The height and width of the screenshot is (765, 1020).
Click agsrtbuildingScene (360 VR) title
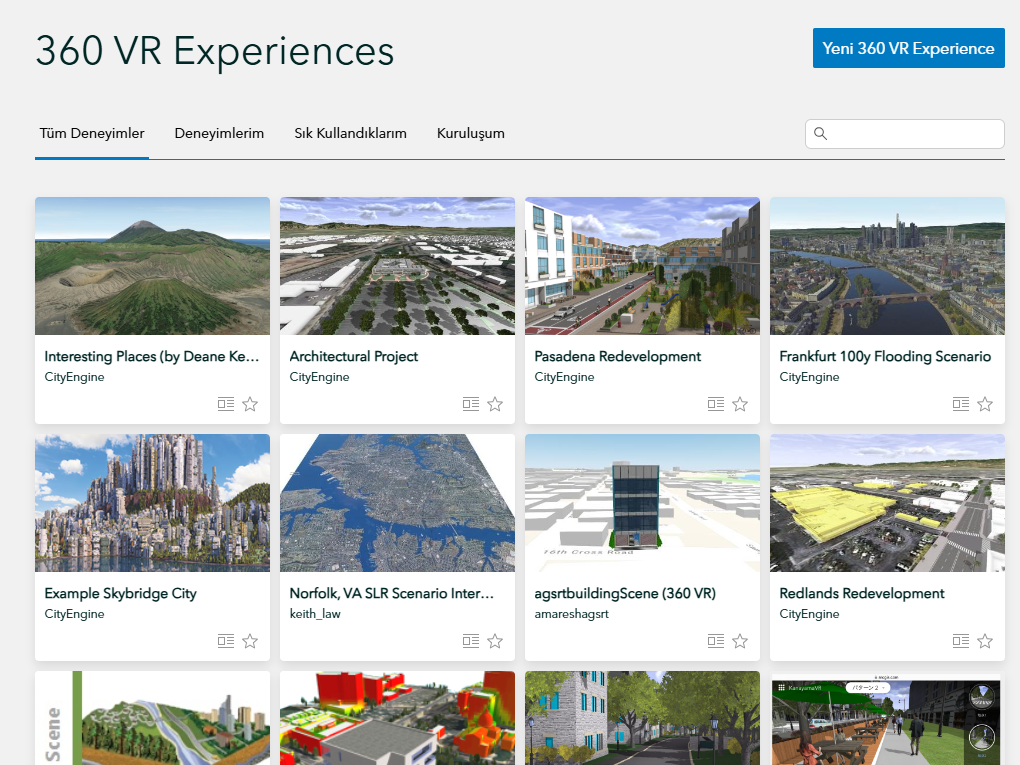click(625, 593)
